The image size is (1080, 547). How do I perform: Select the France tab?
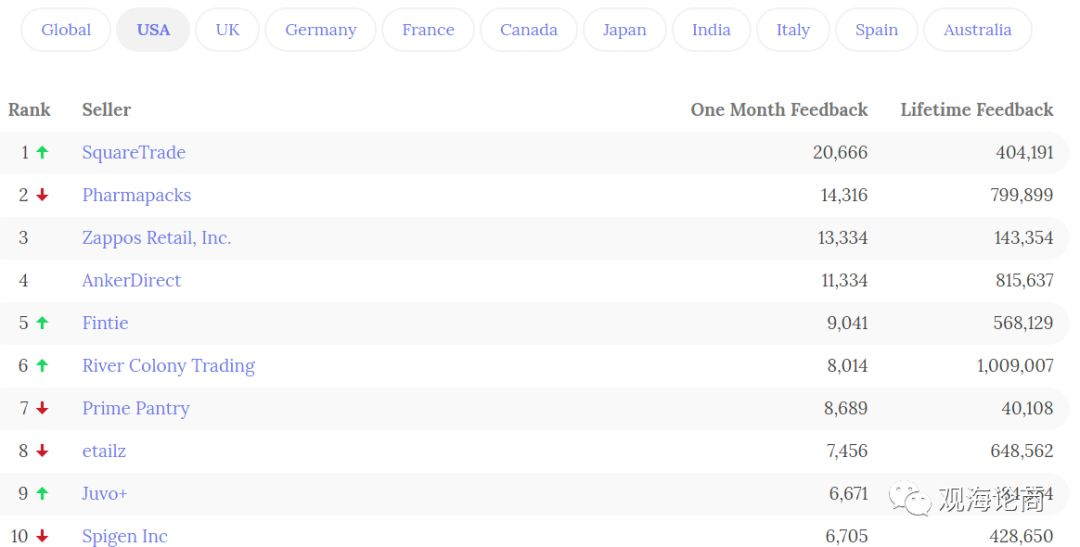click(x=428, y=30)
